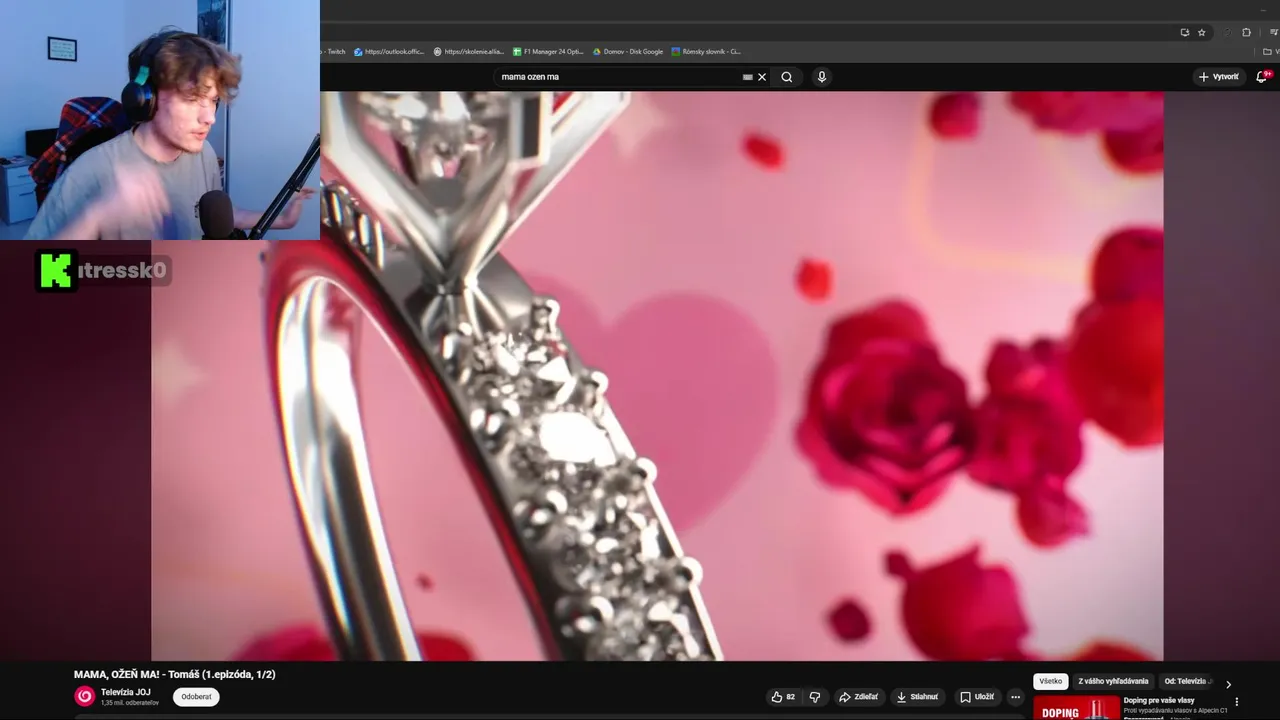Open 'Doping pre vaše vlasy' ad title
Screen dimensions: 1280x720
1159,700
